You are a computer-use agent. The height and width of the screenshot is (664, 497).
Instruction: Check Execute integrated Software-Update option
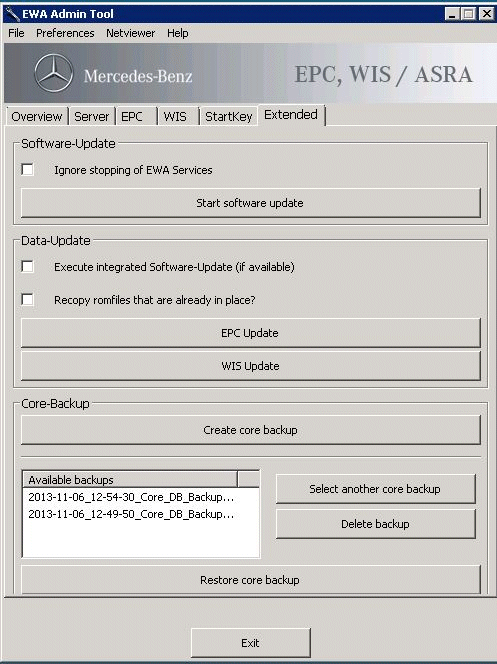coord(28,266)
